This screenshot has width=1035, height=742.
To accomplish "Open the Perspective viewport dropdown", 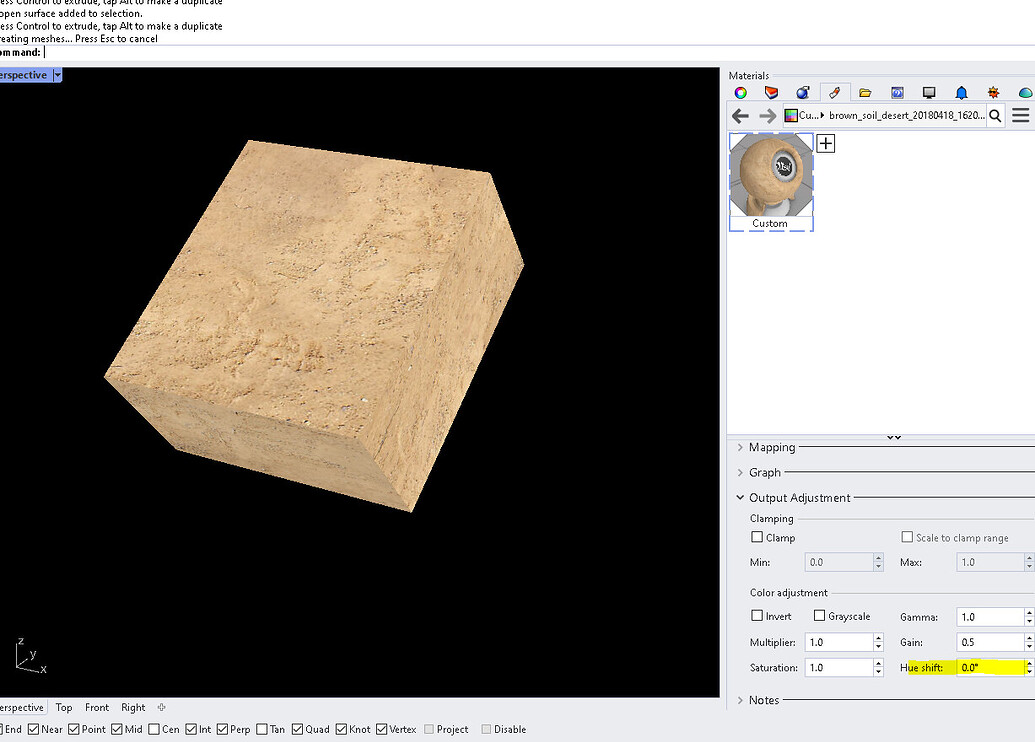I will coord(56,74).
